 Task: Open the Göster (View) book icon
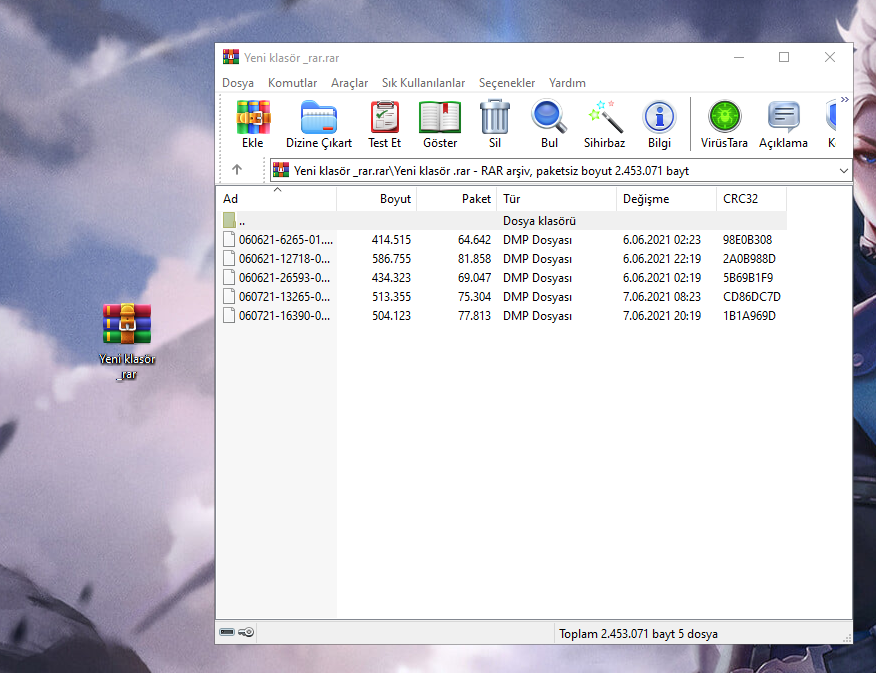pos(440,117)
